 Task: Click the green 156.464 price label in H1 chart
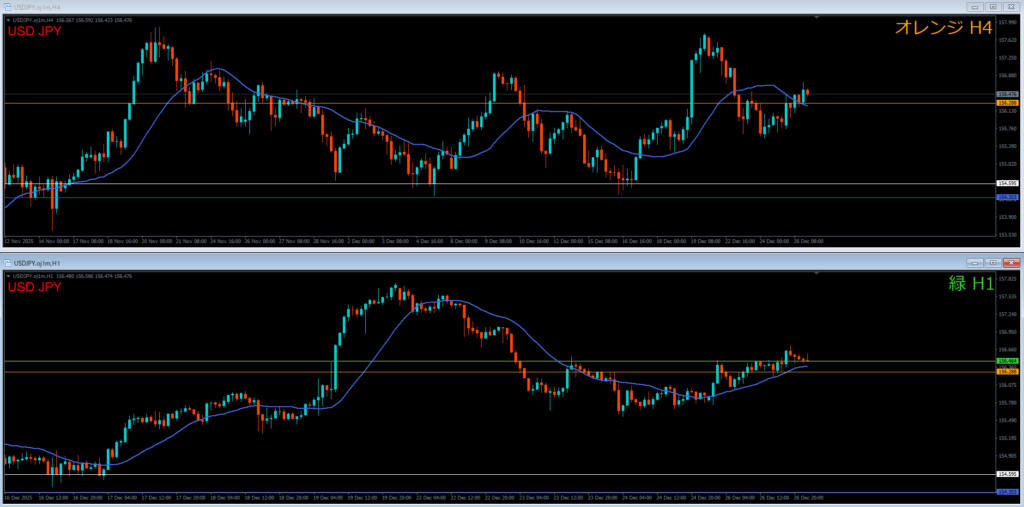[1007, 361]
